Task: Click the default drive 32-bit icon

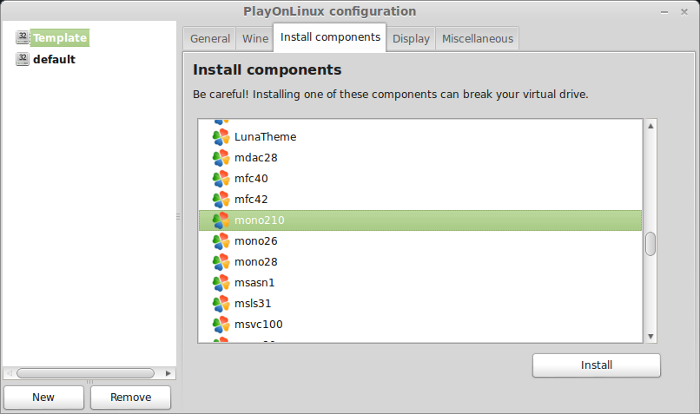Action: [22, 59]
